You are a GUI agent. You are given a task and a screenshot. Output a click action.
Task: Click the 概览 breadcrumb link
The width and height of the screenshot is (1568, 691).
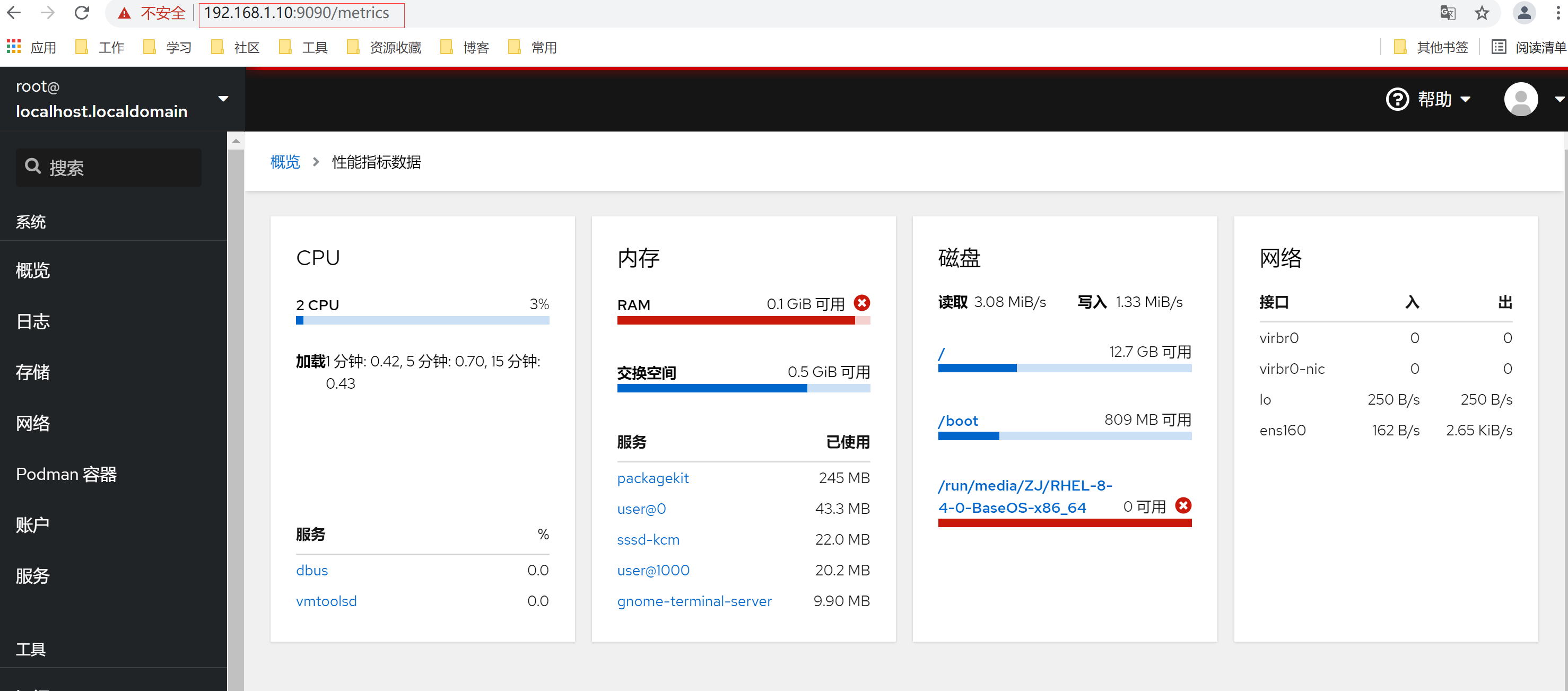pyautogui.click(x=285, y=162)
